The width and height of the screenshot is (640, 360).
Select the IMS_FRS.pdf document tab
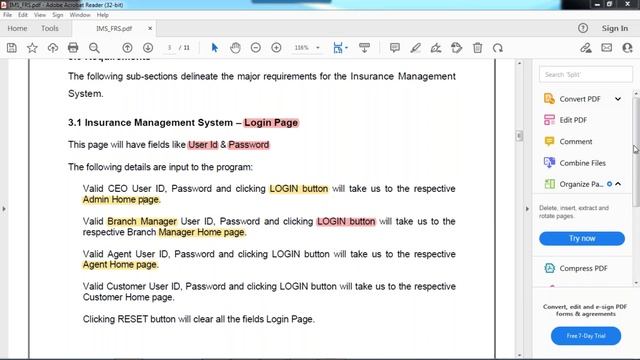[x=114, y=28]
